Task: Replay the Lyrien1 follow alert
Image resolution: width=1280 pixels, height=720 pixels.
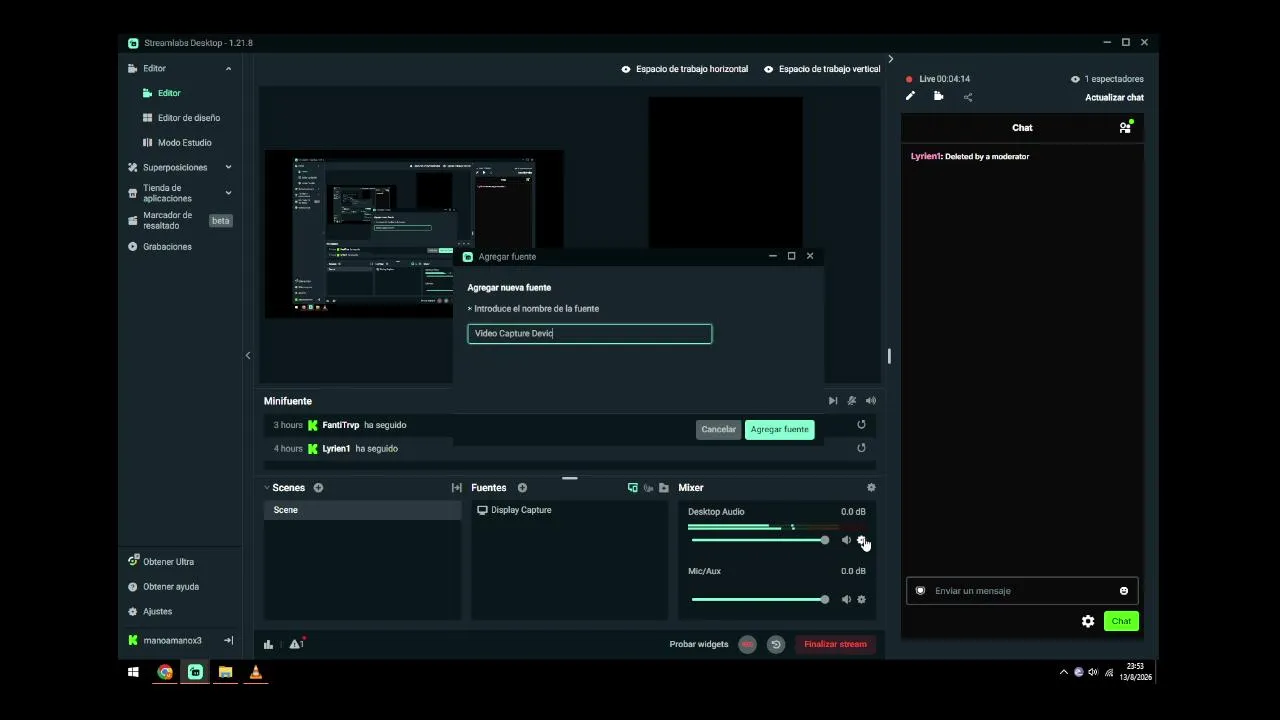Action: pos(861,448)
